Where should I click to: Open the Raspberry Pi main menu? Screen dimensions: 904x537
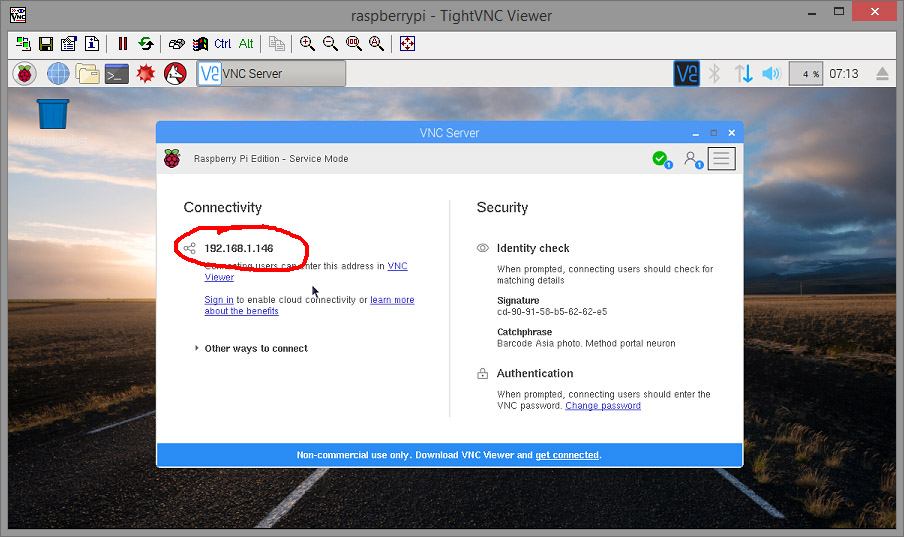[x=25, y=74]
